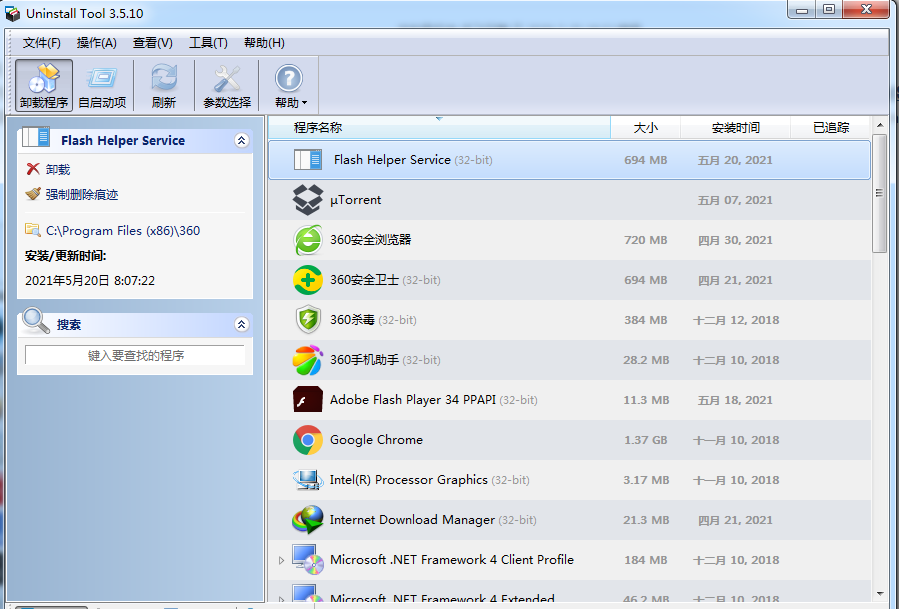Select the µTorrent program icon
899x609 pixels.
point(308,200)
